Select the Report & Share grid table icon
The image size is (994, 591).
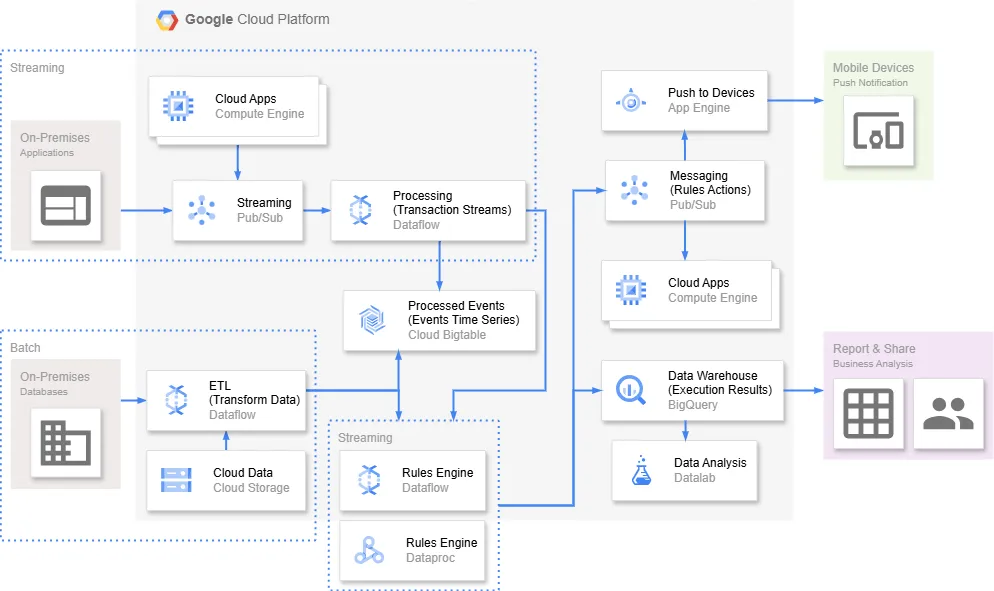pyautogui.click(x=868, y=413)
